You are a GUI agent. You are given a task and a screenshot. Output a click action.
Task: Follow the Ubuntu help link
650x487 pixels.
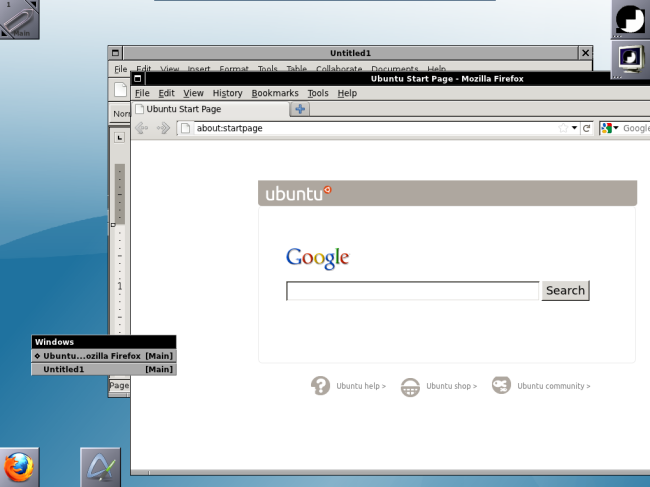pos(361,386)
